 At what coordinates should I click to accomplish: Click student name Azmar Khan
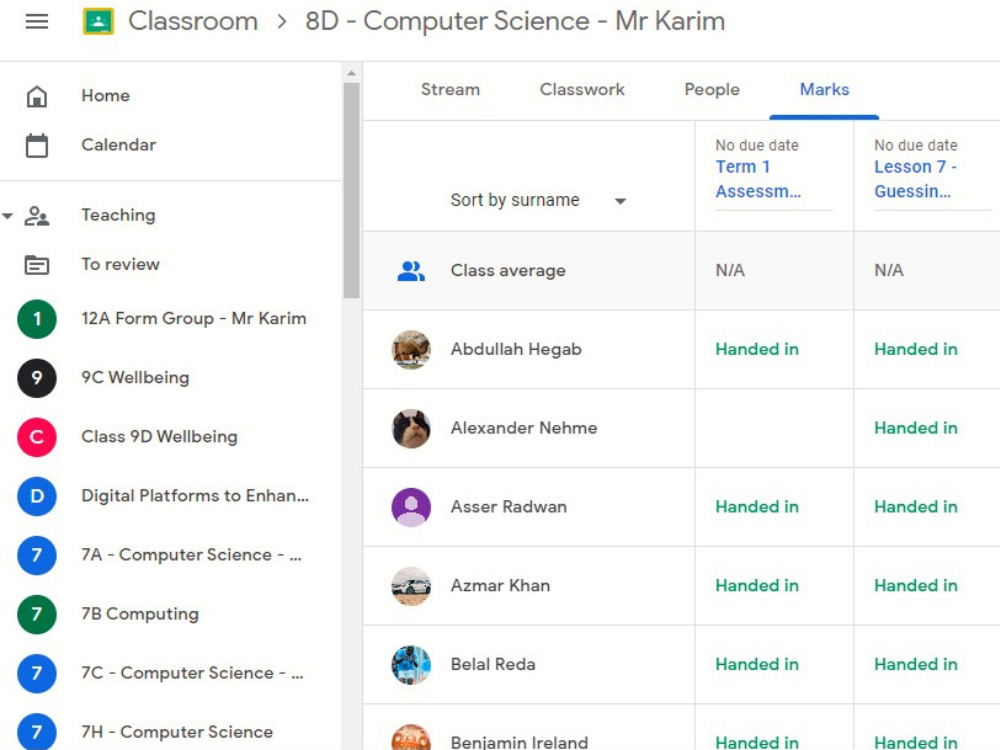click(500, 585)
